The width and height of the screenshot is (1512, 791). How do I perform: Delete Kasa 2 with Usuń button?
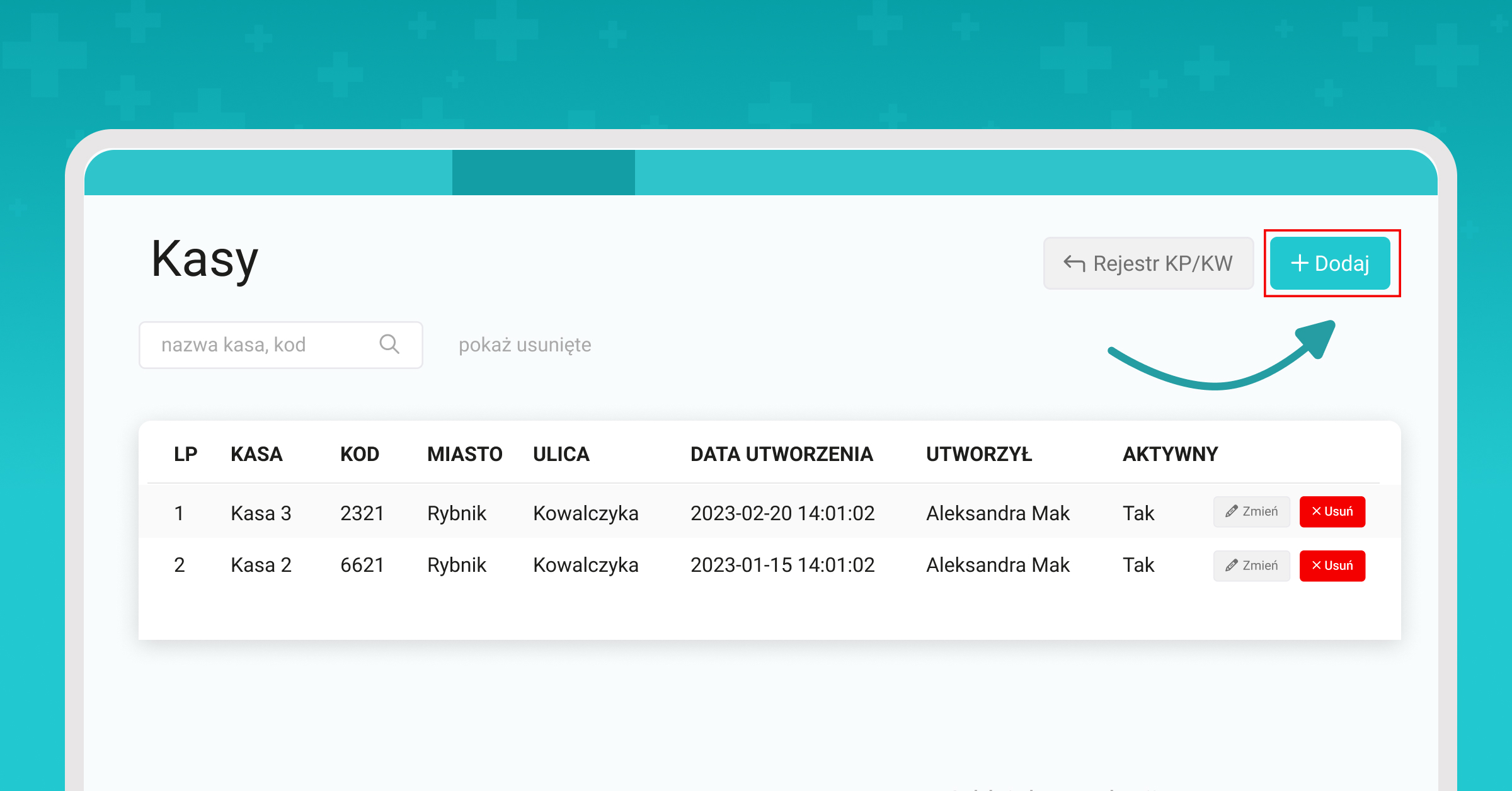point(1332,566)
